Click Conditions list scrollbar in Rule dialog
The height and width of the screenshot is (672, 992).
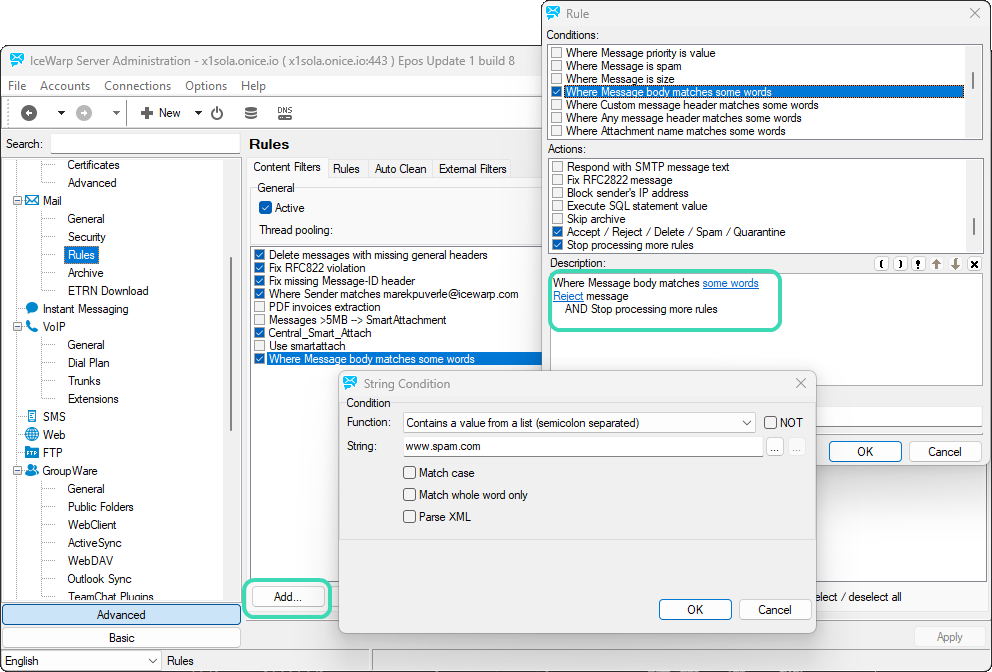point(973,80)
